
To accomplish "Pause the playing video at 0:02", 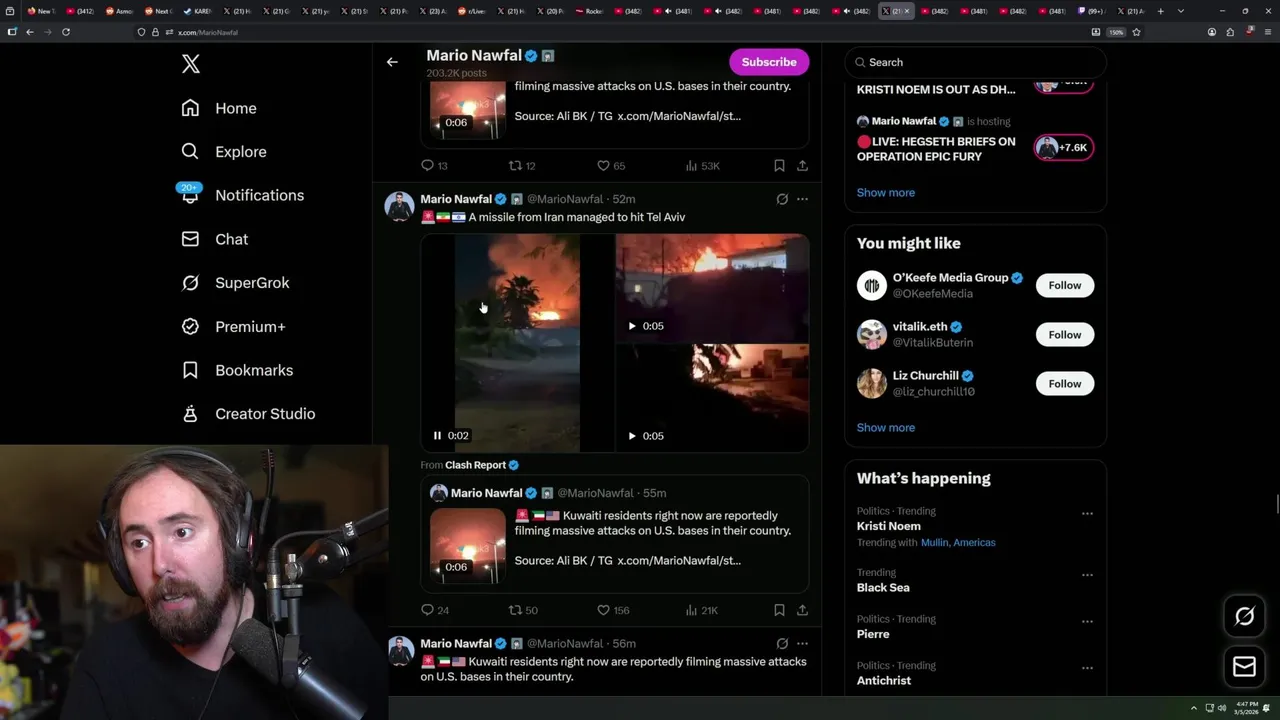I will [x=437, y=436].
